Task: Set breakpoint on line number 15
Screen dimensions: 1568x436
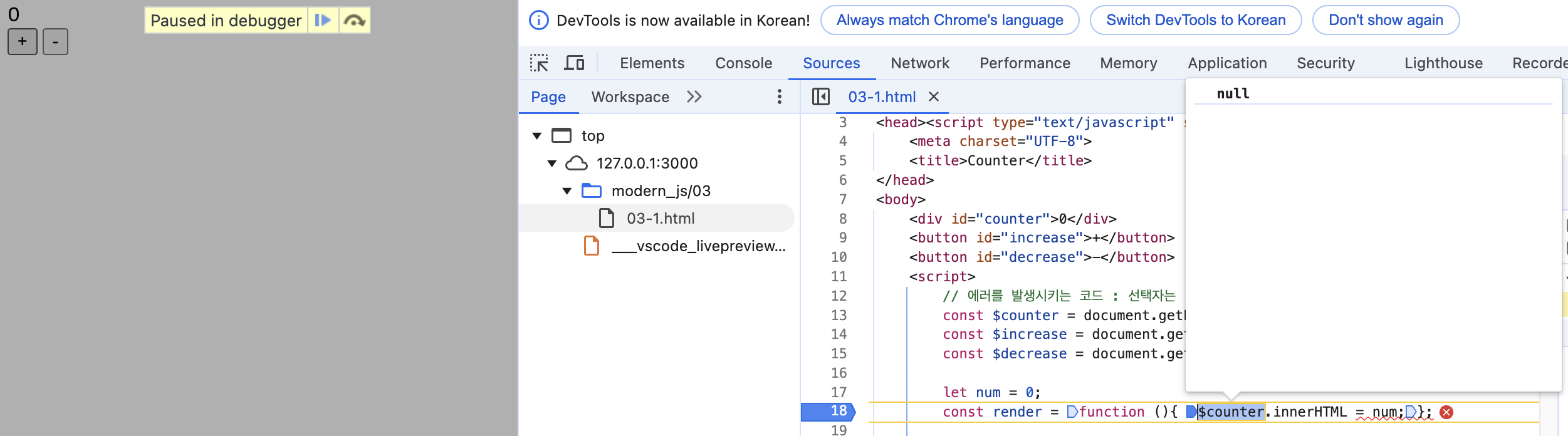Action: point(839,353)
